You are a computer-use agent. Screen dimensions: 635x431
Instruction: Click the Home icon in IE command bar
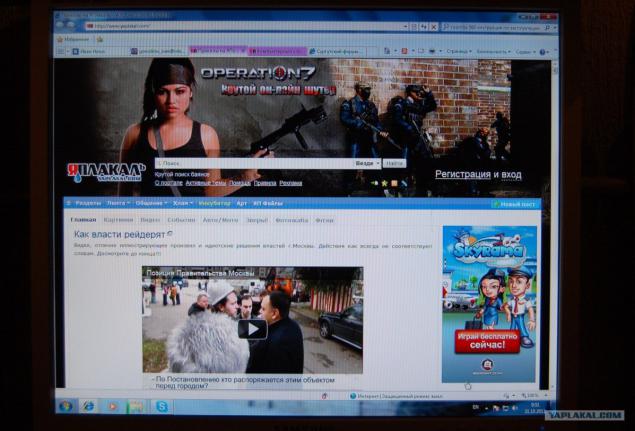(x=387, y=51)
